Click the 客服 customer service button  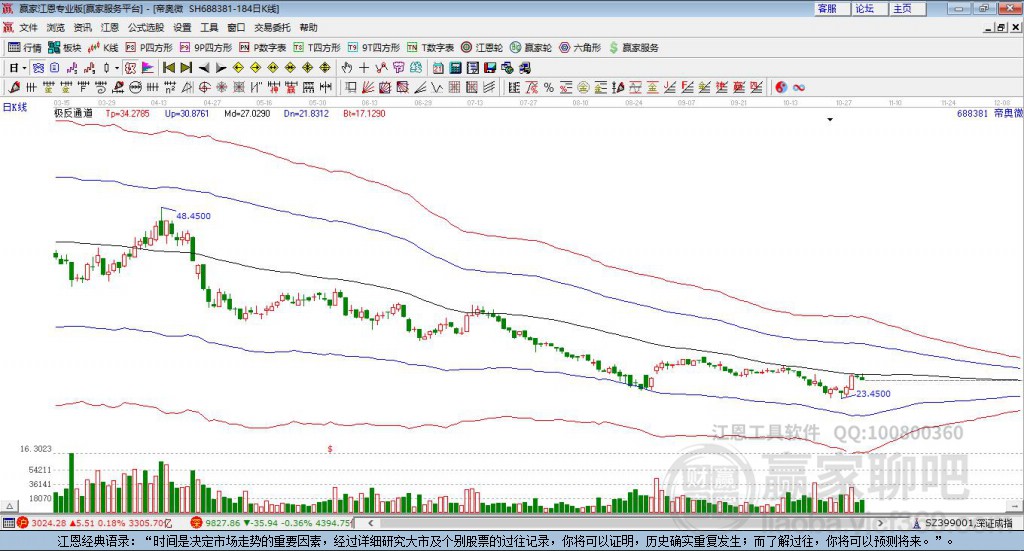(x=828, y=8)
